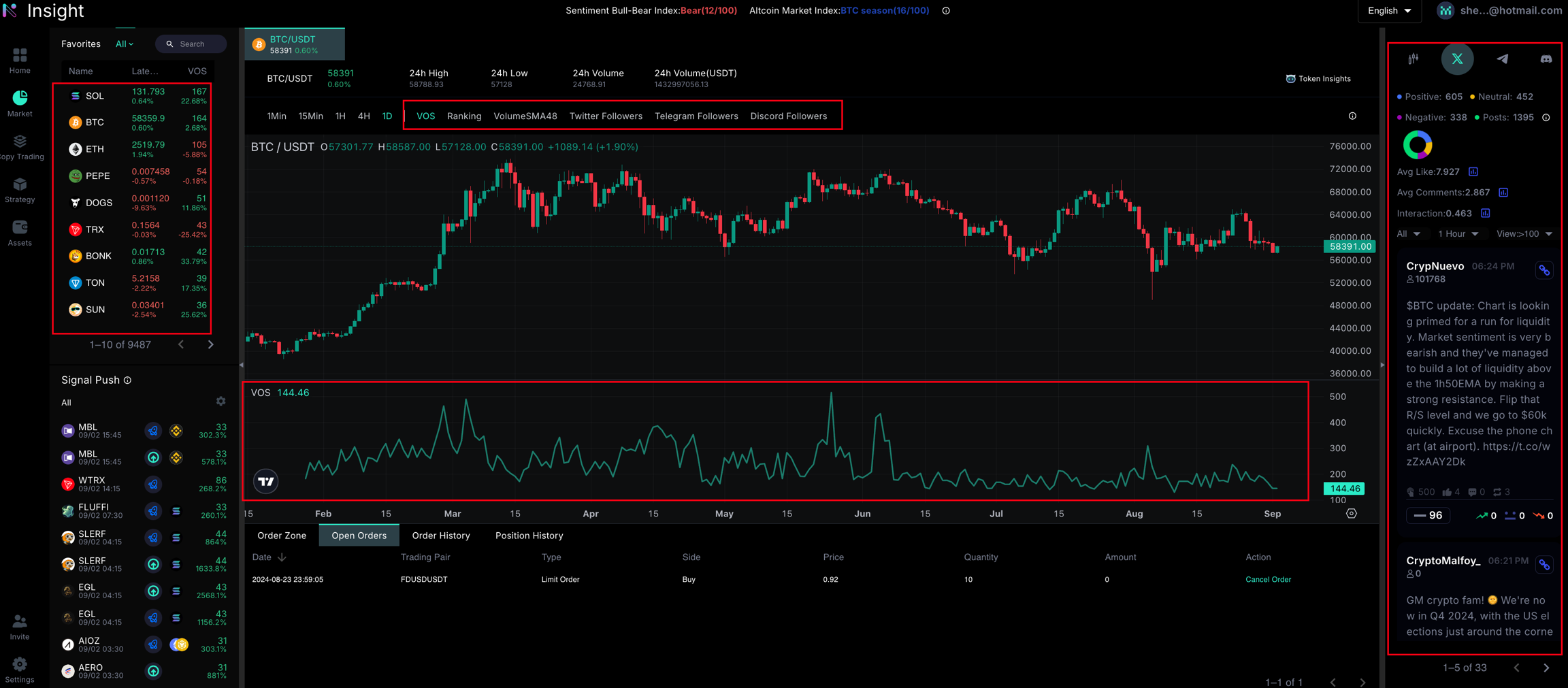Open the X (Twitter) social feed icon
Screen dimensions: 1568x688
tap(1457, 59)
